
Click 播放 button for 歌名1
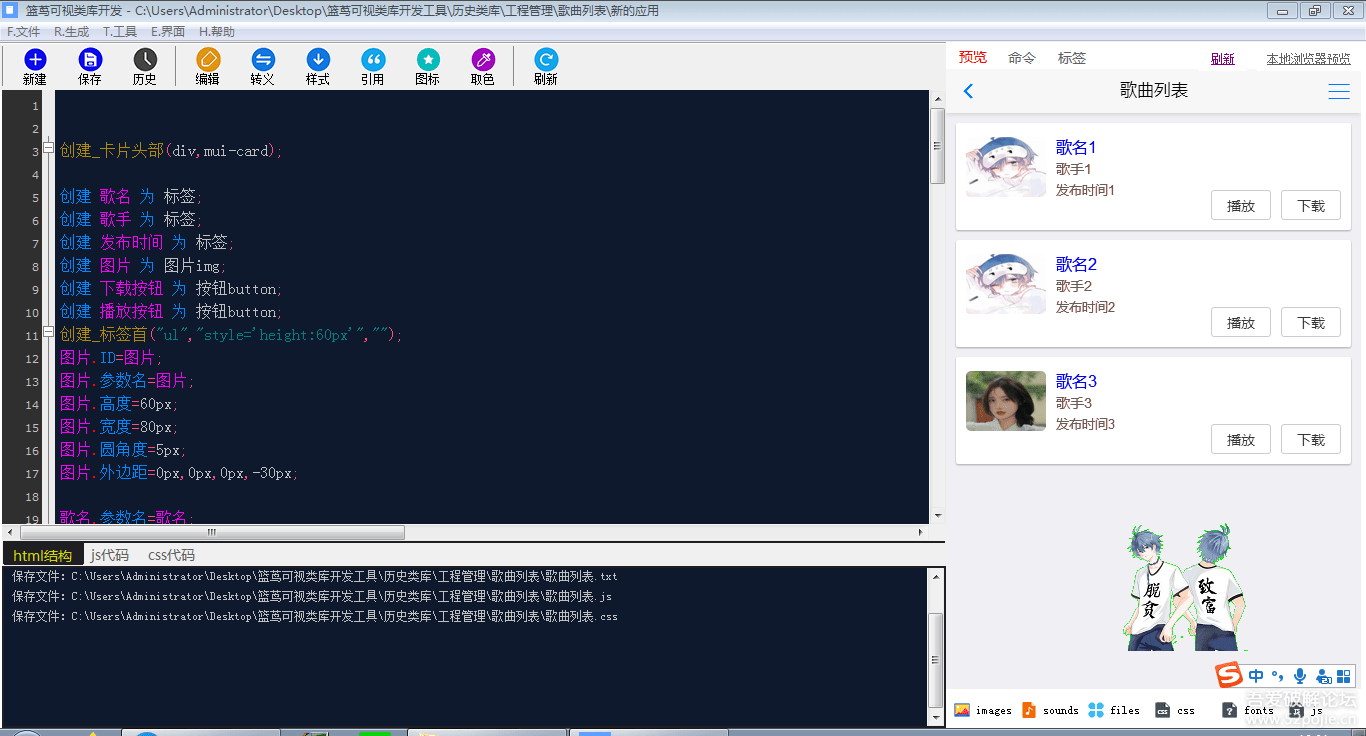point(1241,206)
